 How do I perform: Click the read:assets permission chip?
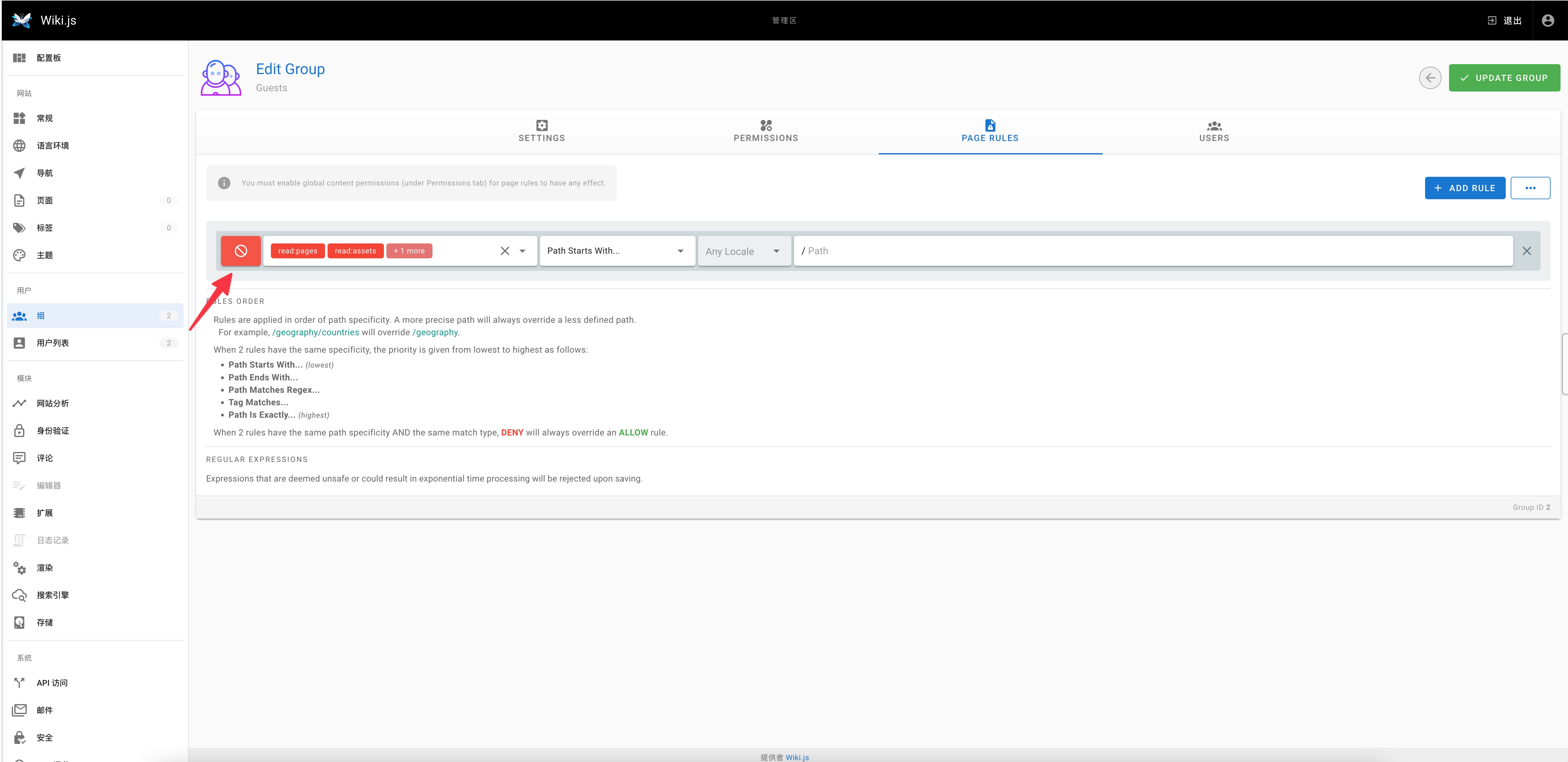[x=356, y=251]
